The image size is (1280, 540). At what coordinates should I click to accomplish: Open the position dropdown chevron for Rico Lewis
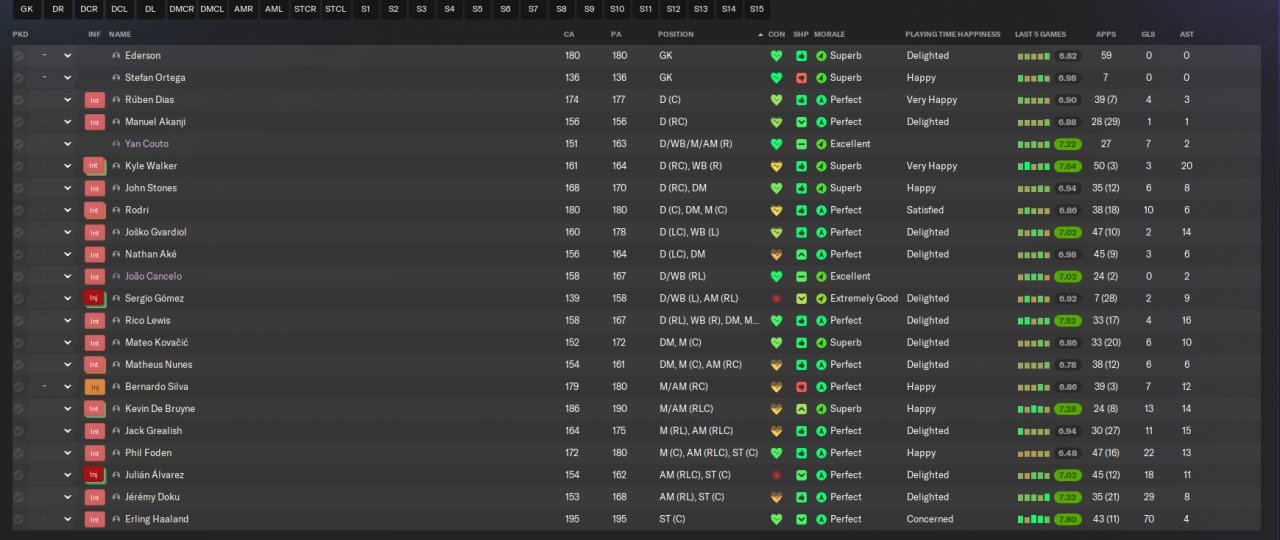67,320
